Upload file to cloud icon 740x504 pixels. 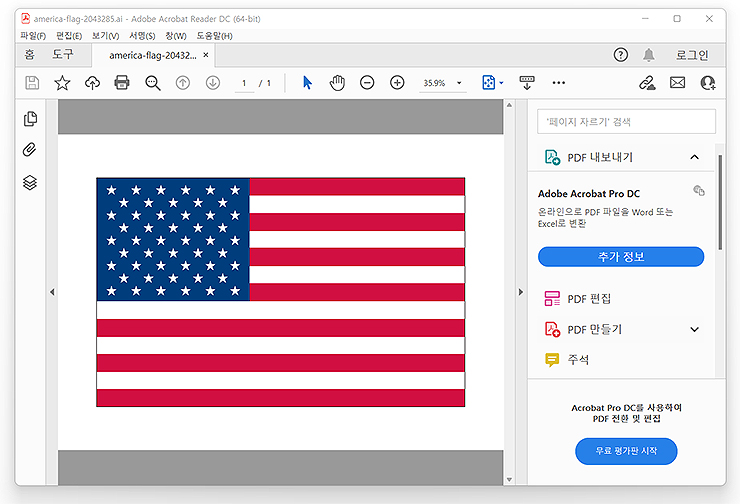92,83
